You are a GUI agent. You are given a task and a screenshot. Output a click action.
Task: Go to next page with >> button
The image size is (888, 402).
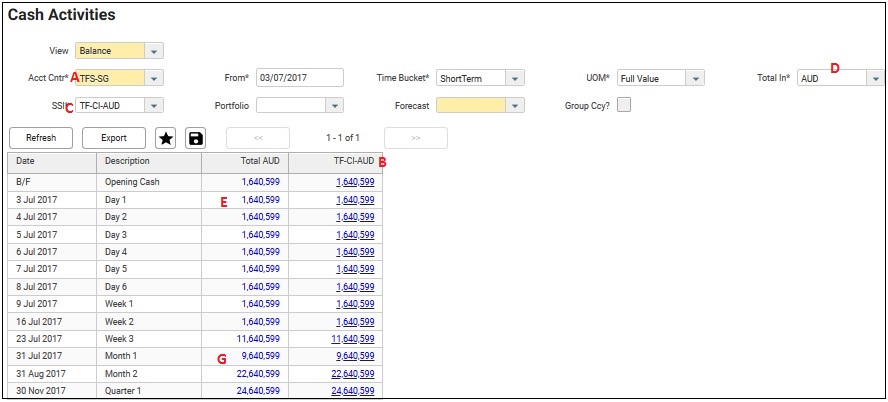click(415, 138)
